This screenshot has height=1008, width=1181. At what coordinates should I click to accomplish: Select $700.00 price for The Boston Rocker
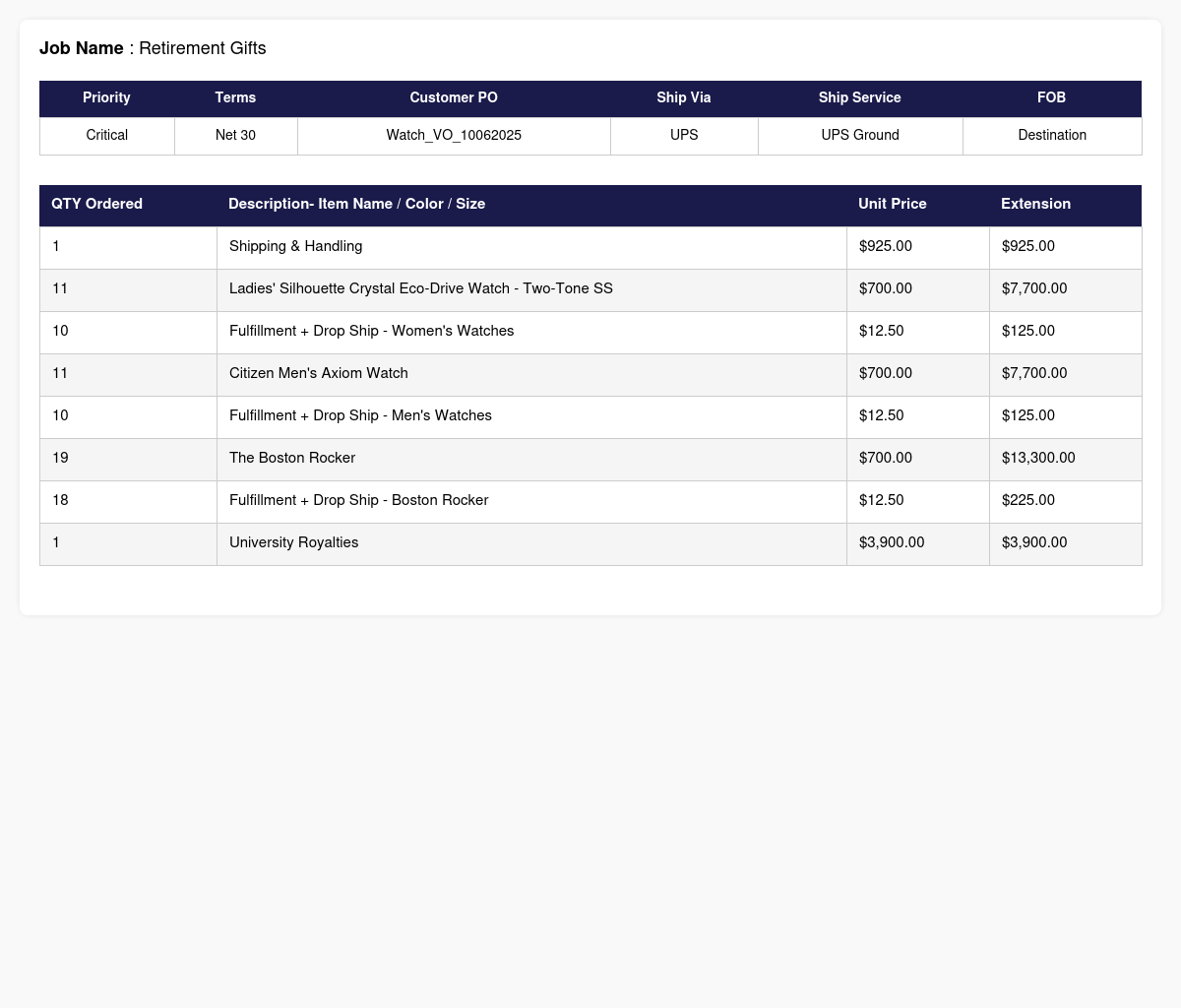coord(918,459)
